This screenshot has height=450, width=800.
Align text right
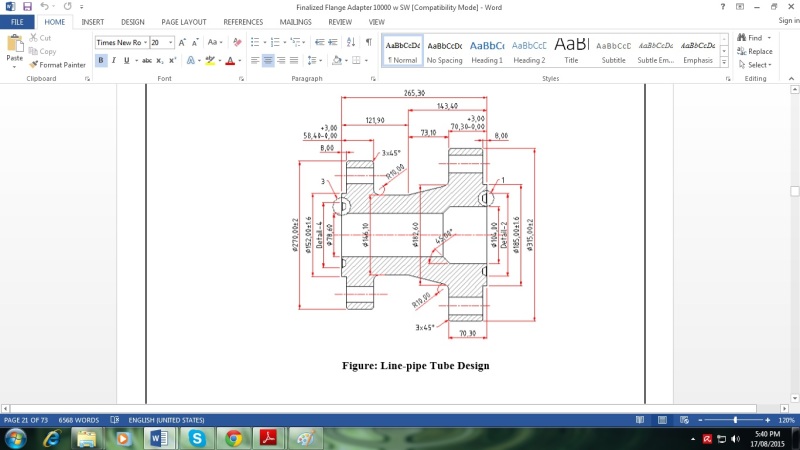tap(281, 60)
